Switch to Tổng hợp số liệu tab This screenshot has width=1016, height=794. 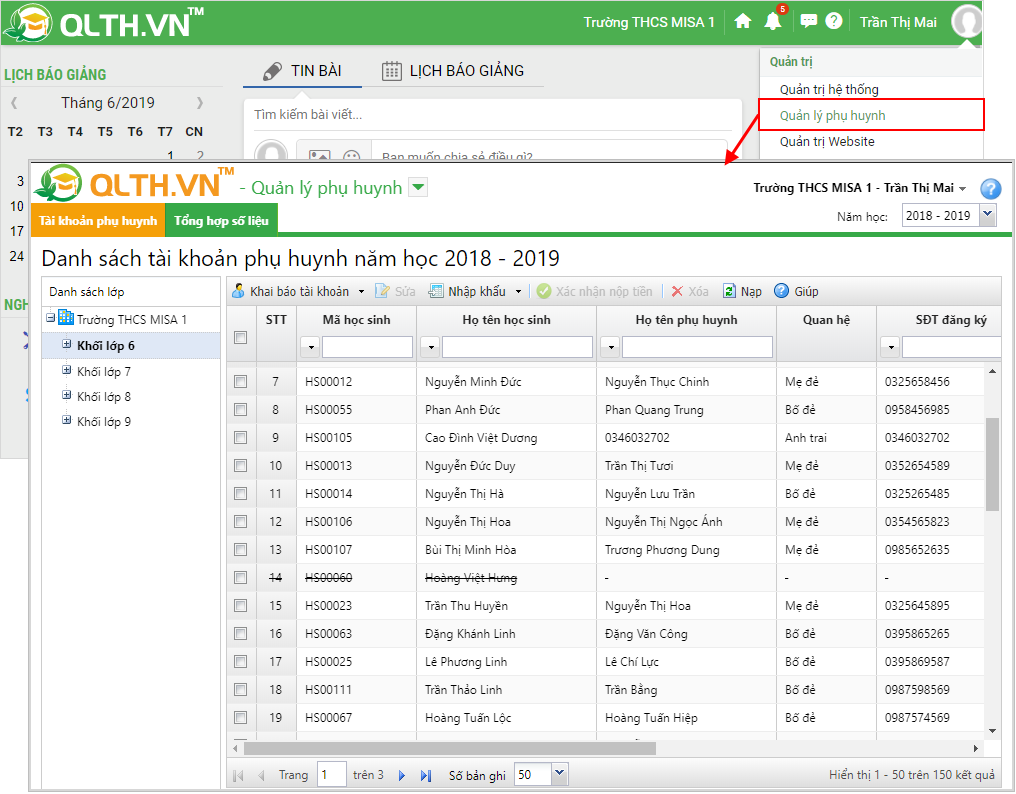(x=221, y=220)
